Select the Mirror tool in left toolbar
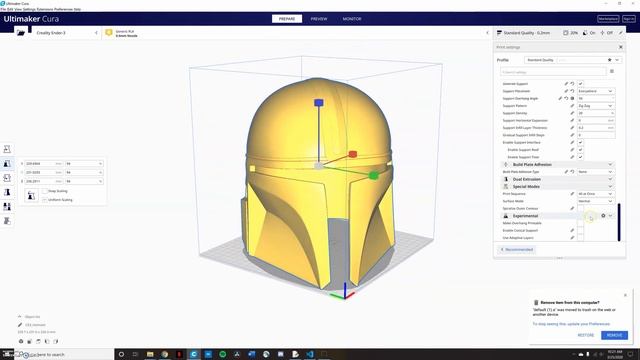 tap(7, 192)
